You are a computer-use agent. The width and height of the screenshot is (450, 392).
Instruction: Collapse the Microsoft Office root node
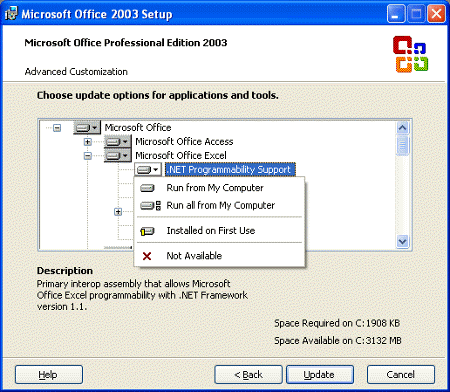pyautogui.click(x=57, y=128)
